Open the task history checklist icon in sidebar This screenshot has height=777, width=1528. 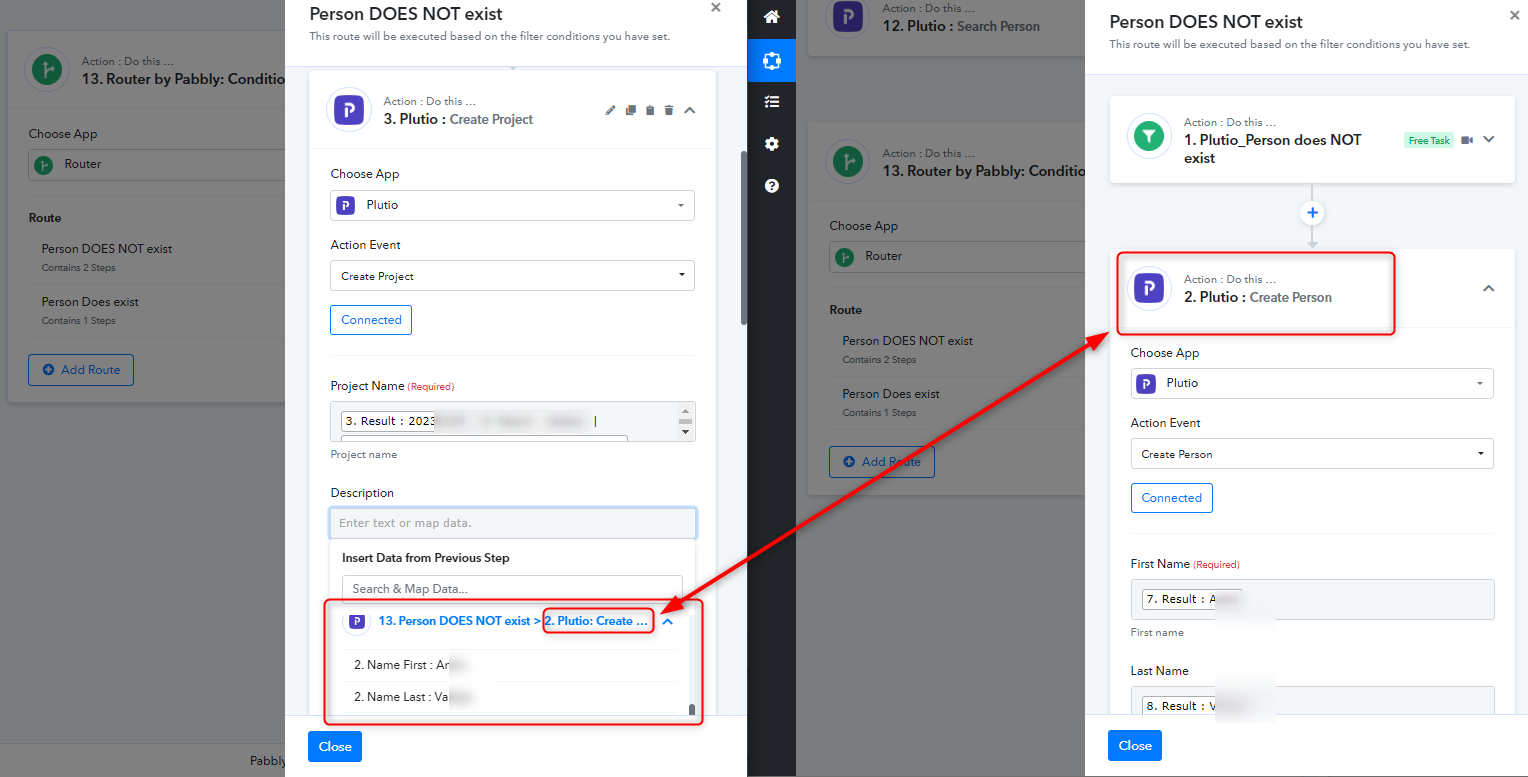coord(771,102)
